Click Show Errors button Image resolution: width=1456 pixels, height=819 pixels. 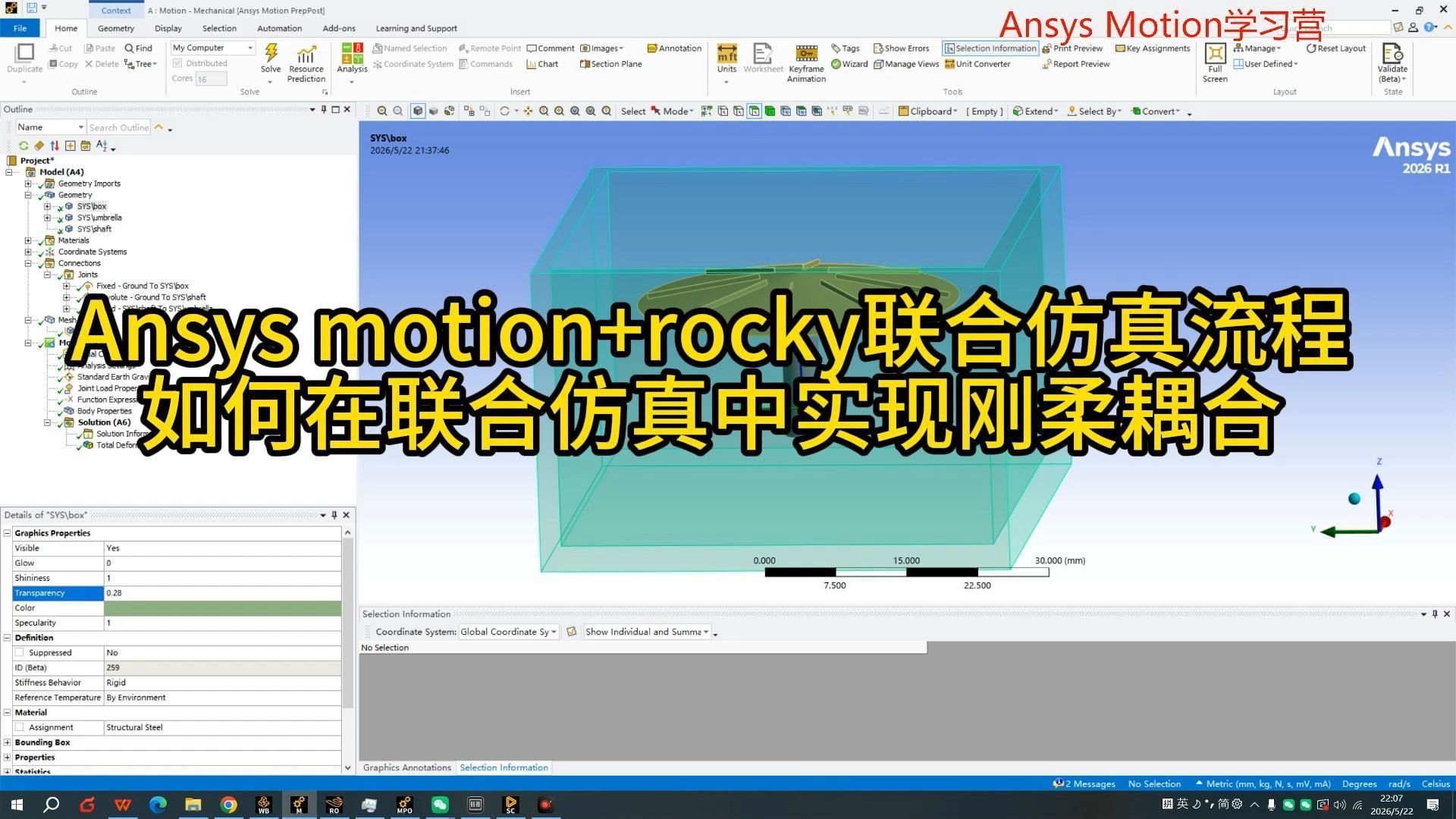tap(901, 48)
